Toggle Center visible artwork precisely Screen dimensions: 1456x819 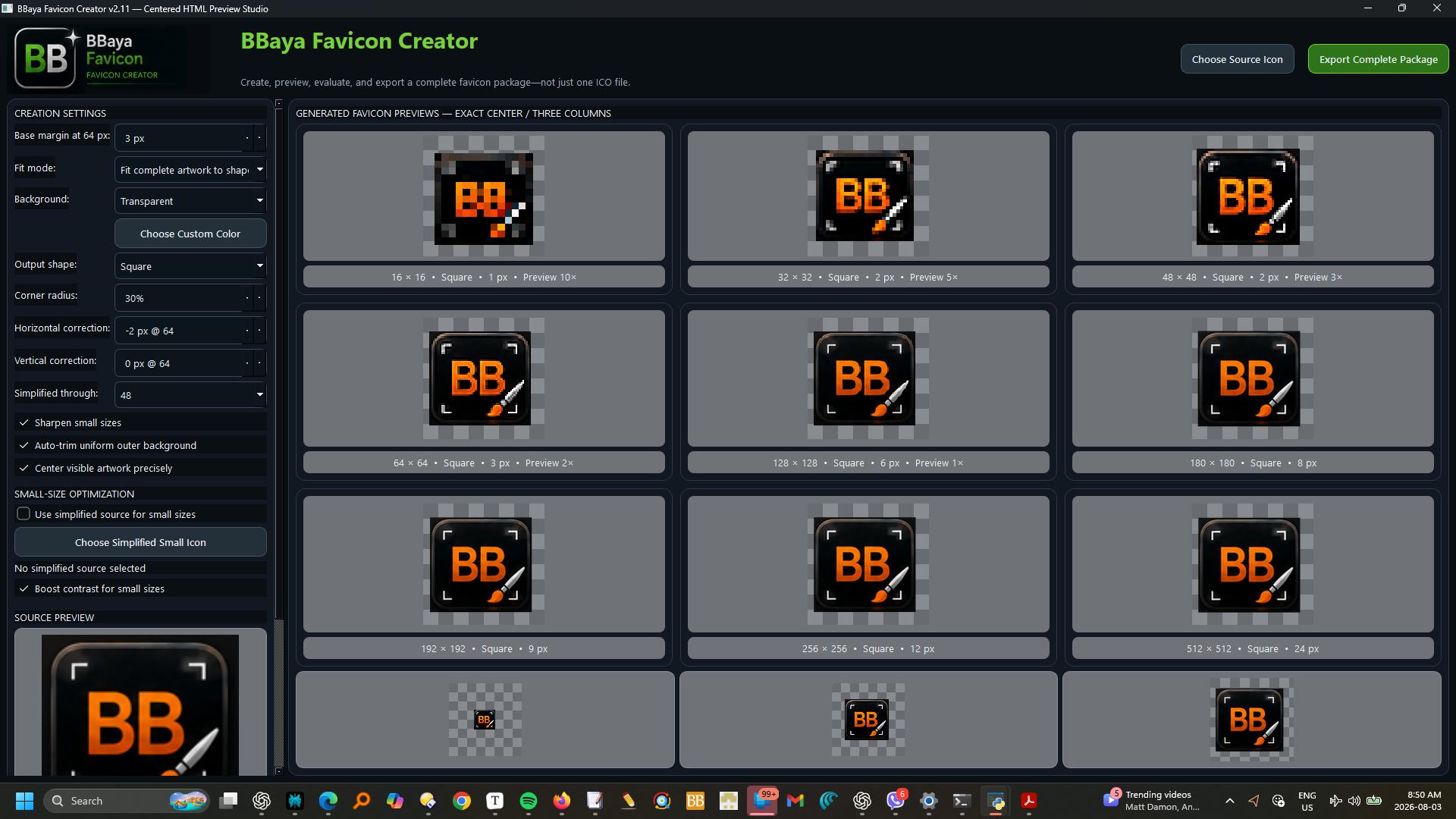click(x=140, y=468)
